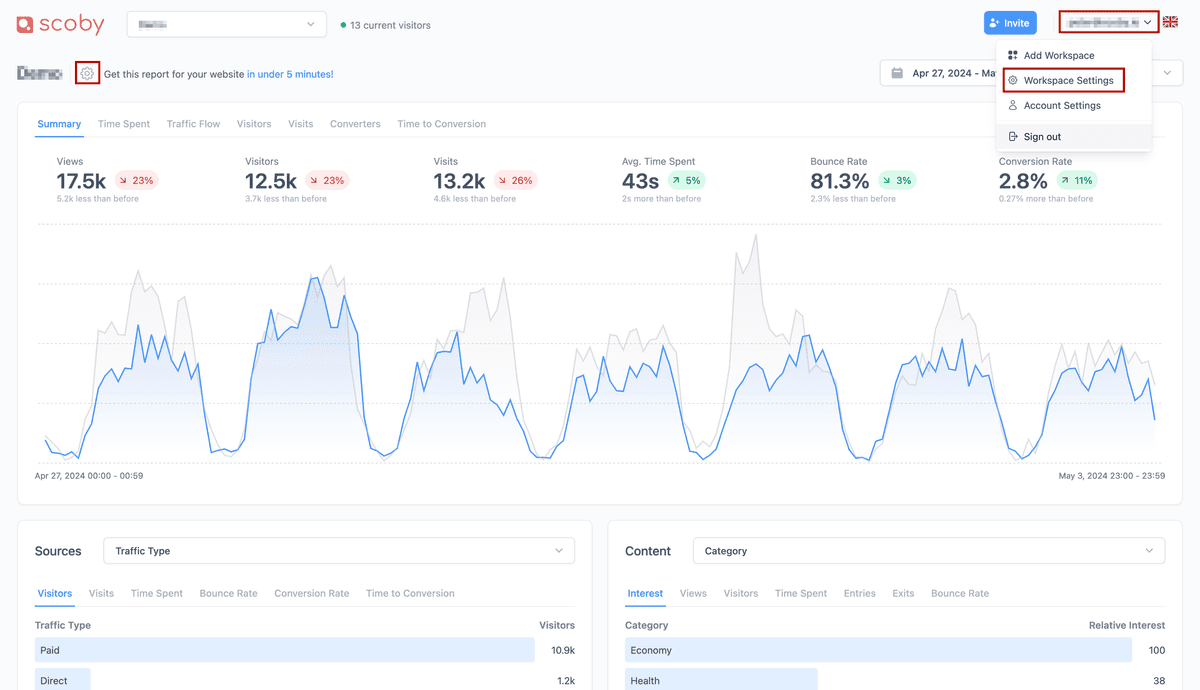
Task: Open Visitors tab in the Content panel
Action: (741, 593)
